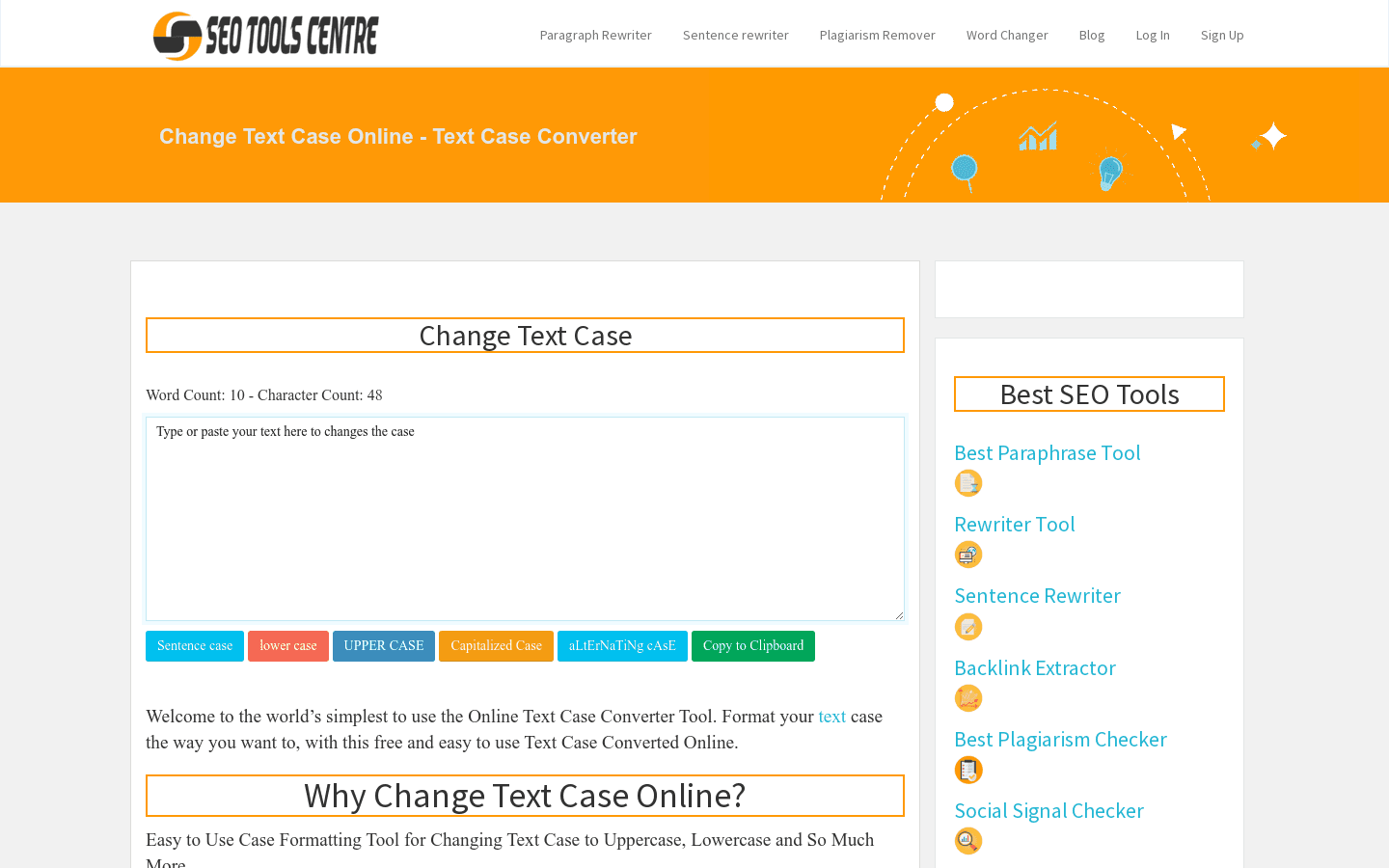This screenshot has width=1389, height=868.
Task: Click the Sentence Rewriter pencil icon
Action: point(968,626)
